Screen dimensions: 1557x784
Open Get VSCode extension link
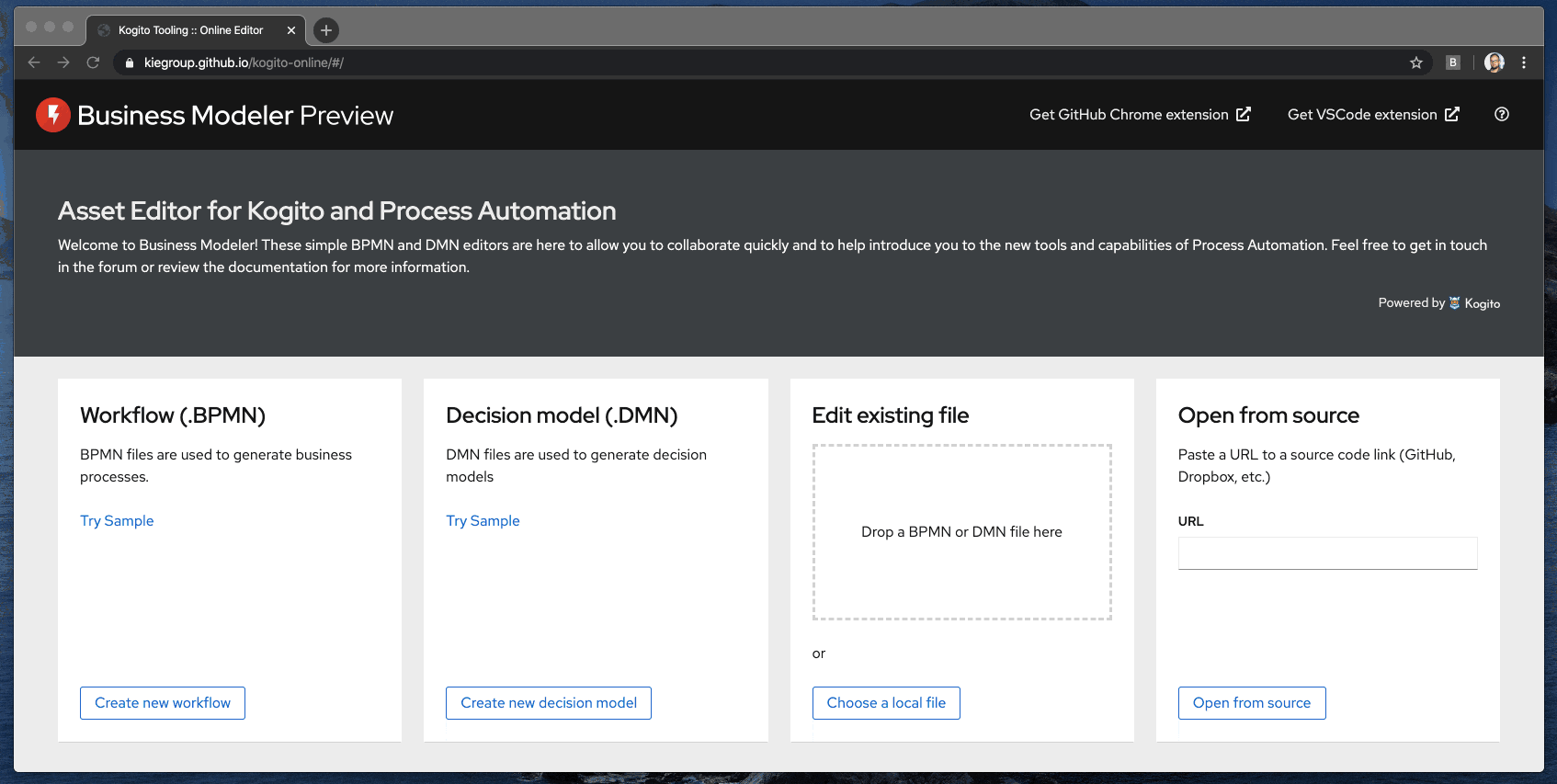pos(1372,115)
